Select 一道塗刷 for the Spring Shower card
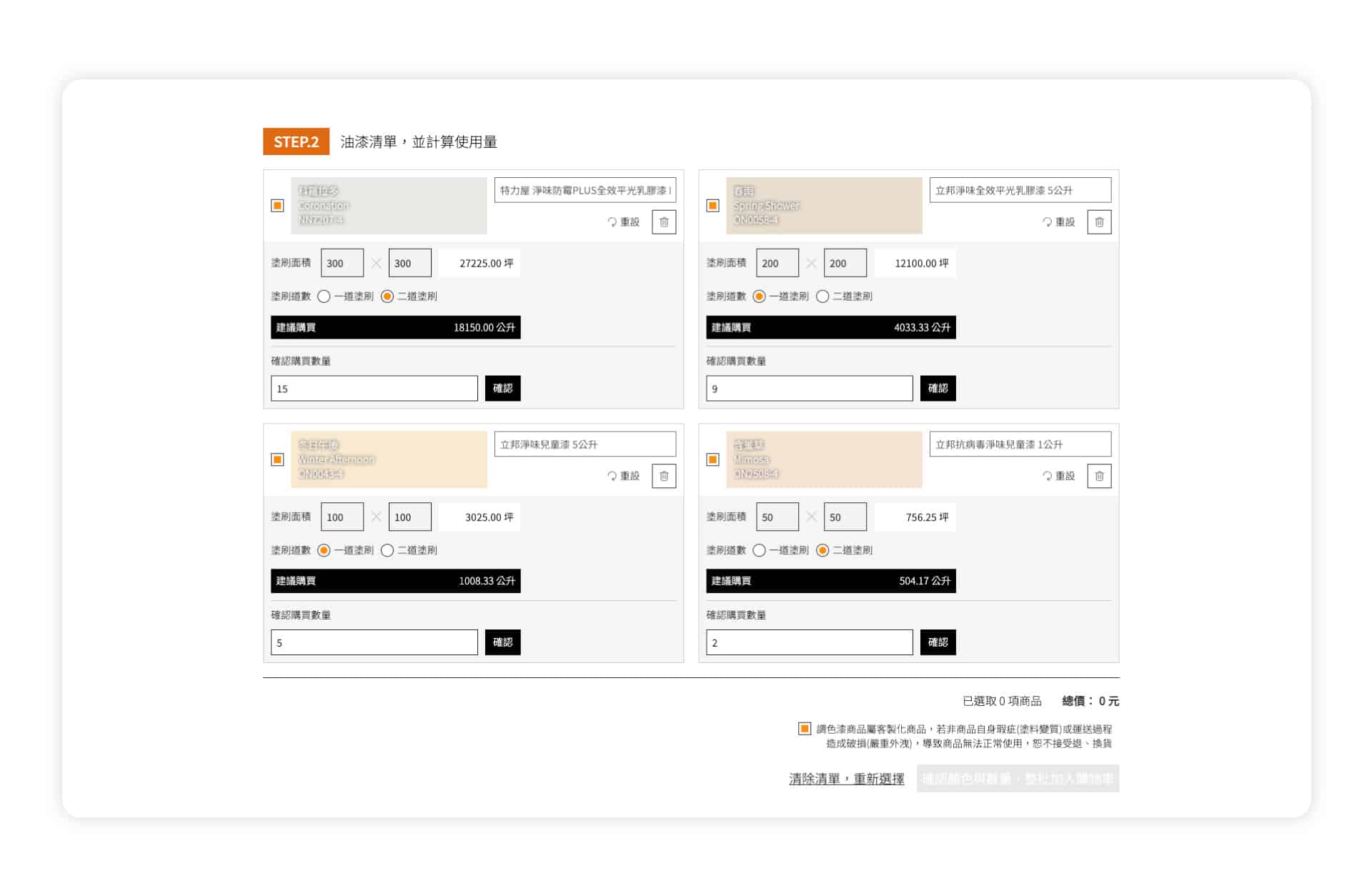The image size is (1372, 896). coord(759,297)
